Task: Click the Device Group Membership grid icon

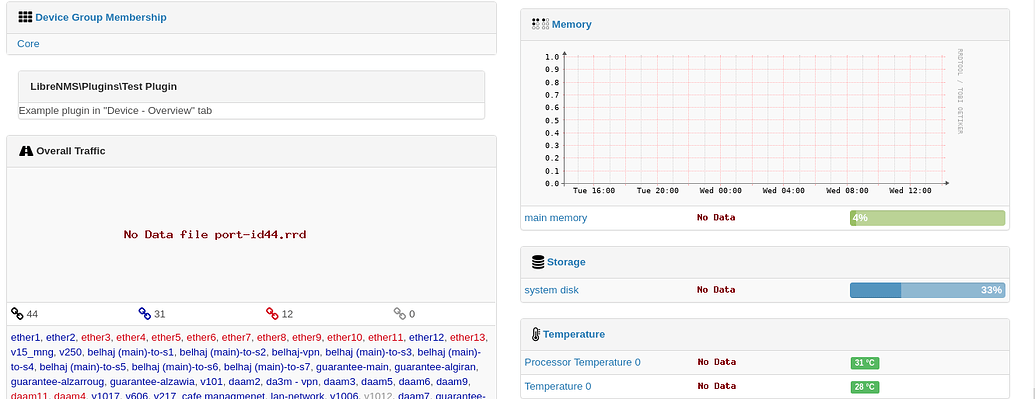Action: (25, 17)
